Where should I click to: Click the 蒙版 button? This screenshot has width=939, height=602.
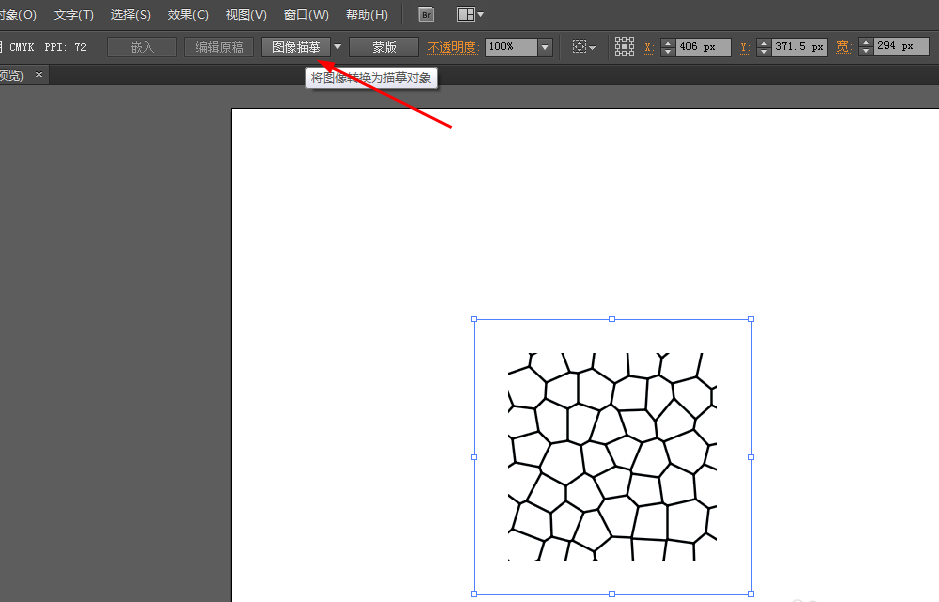coord(384,47)
